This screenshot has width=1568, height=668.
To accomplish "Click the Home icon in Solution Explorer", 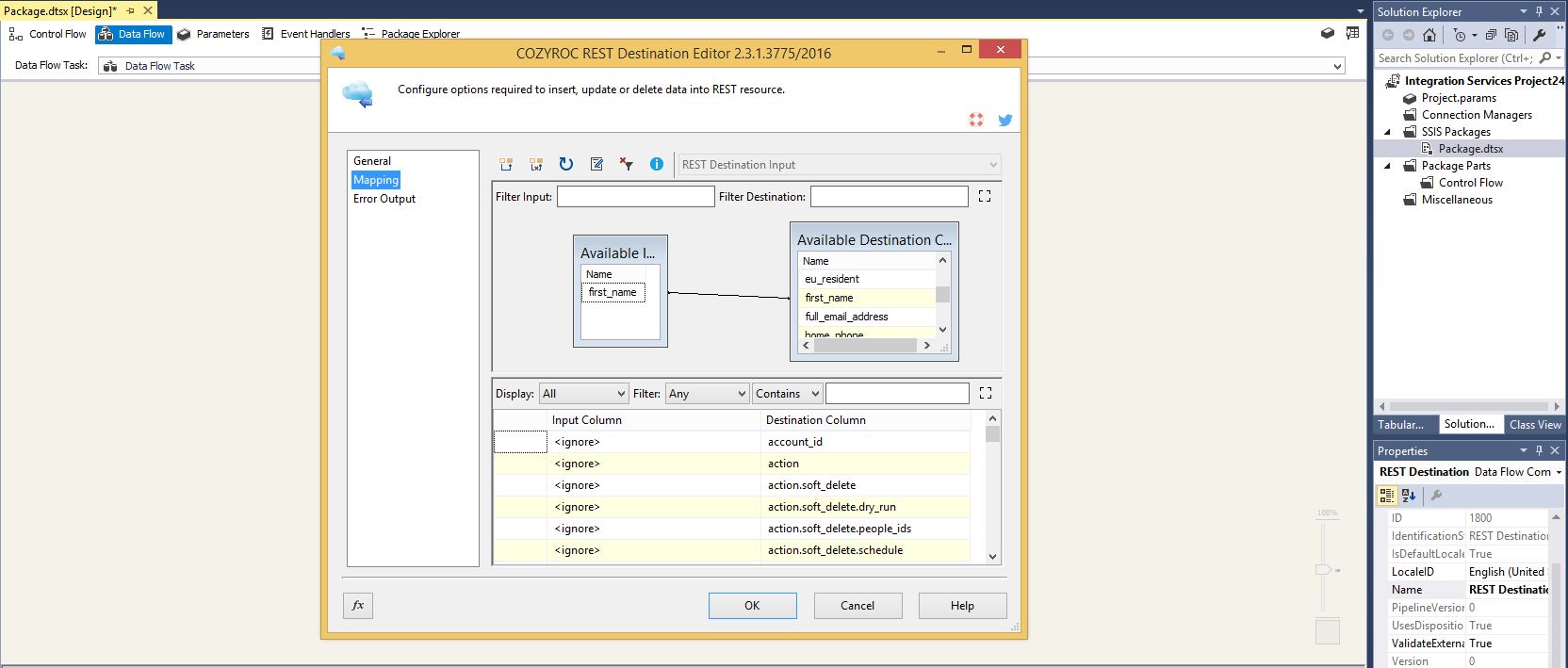I will pyautogui.click(x=1429, y=35).
